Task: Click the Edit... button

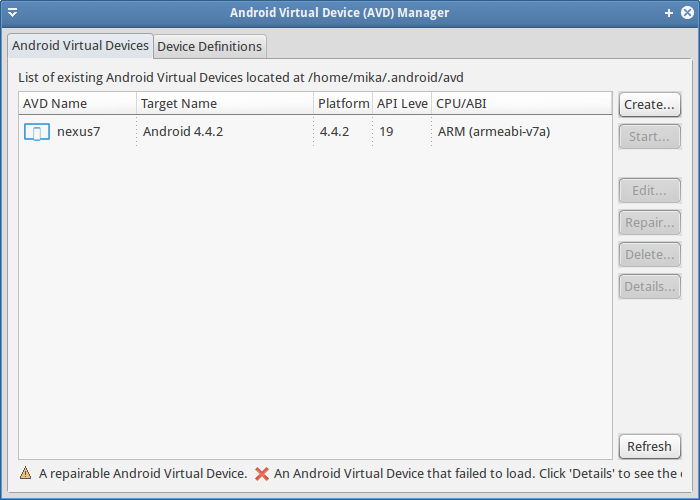Action: [x=649, y=190]
